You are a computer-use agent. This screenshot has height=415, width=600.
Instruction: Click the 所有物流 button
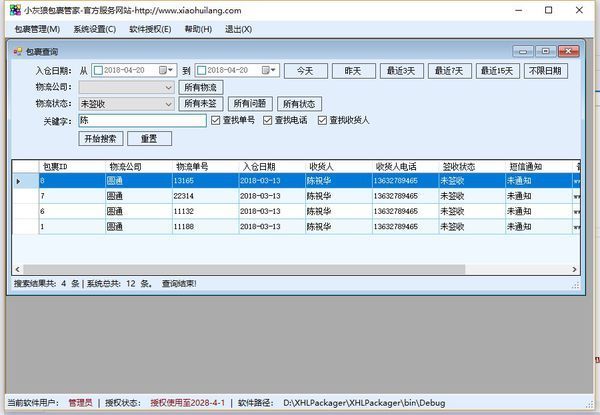(201, 87)
